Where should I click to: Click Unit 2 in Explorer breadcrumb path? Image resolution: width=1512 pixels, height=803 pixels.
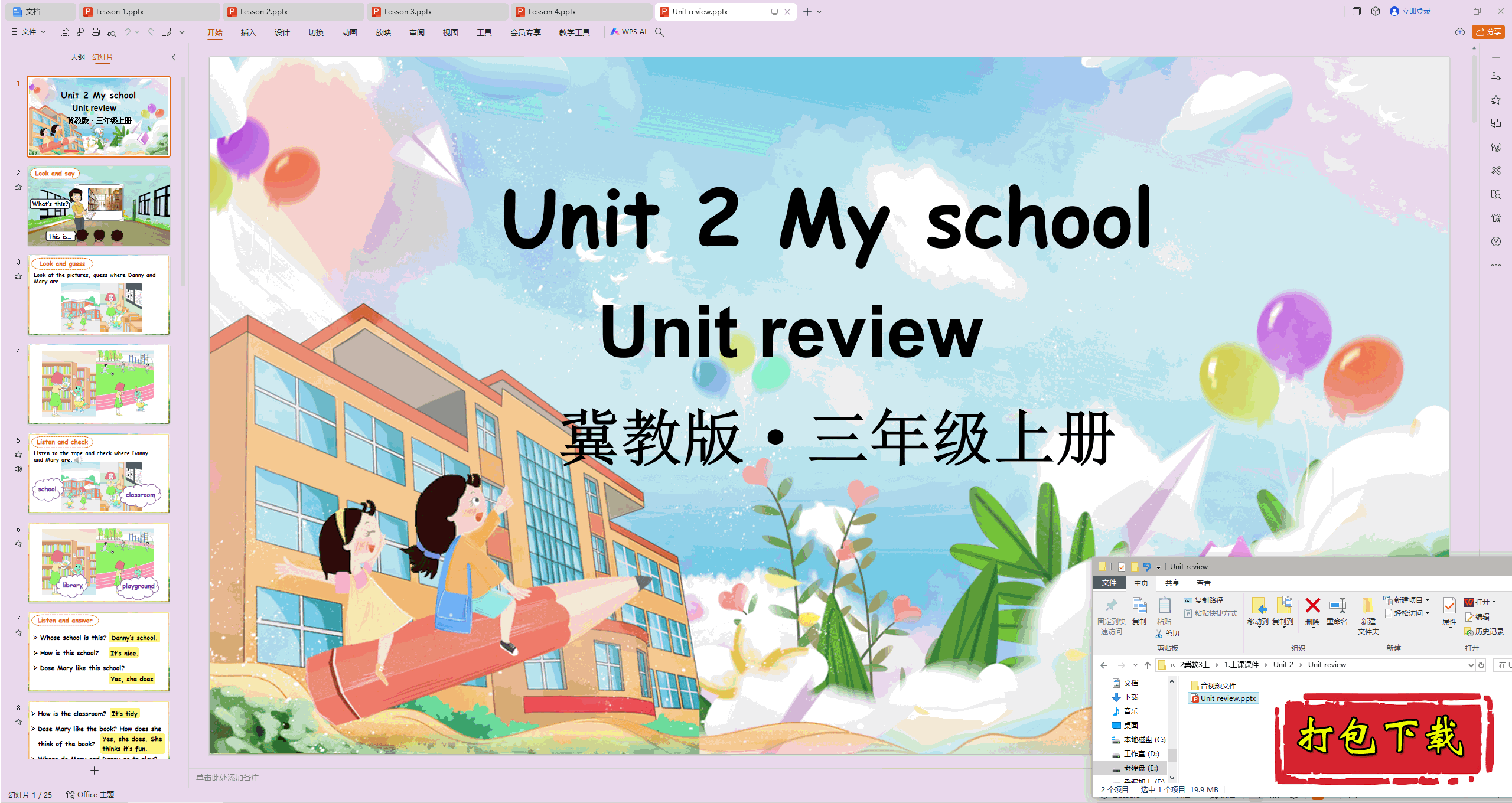point(1283,665)
